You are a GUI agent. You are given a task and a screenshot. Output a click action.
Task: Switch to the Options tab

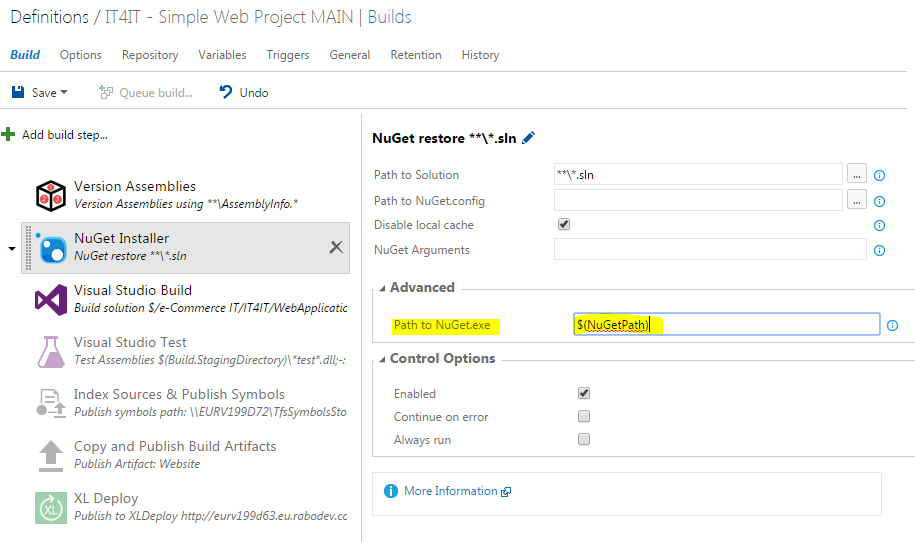click(81, 55)
